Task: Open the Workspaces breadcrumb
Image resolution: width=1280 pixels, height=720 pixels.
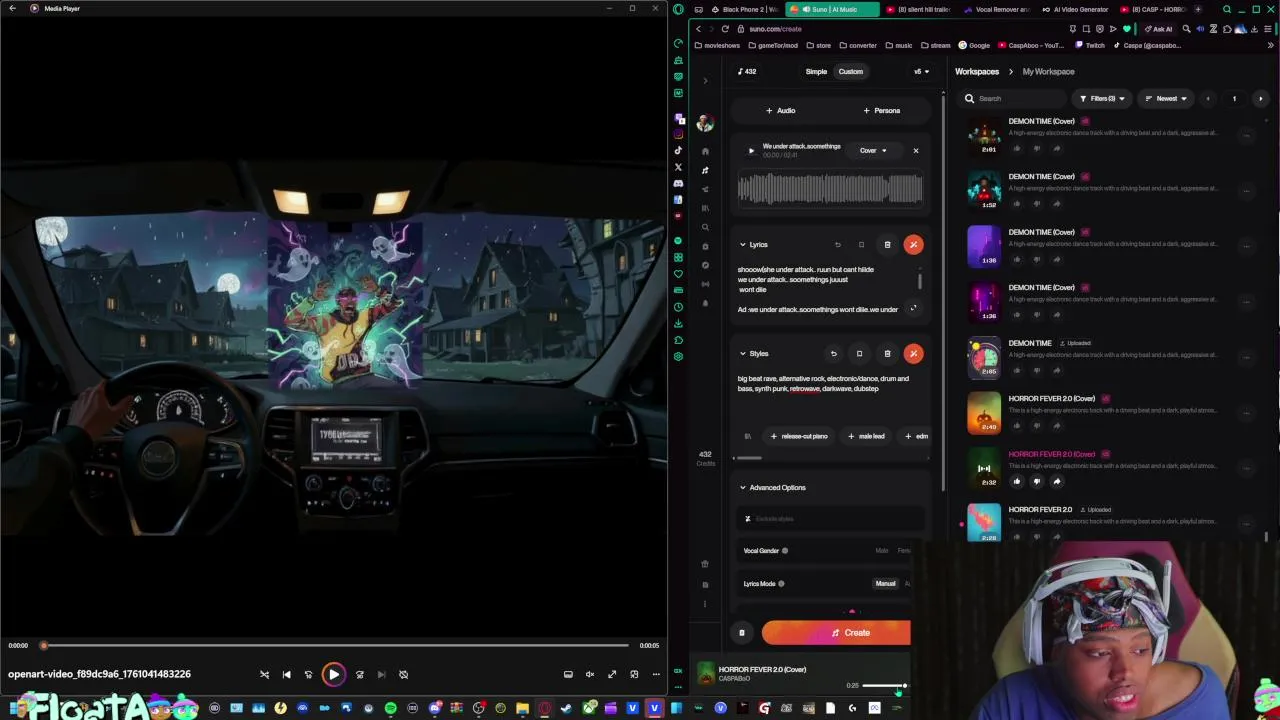Action: [977, 71]
